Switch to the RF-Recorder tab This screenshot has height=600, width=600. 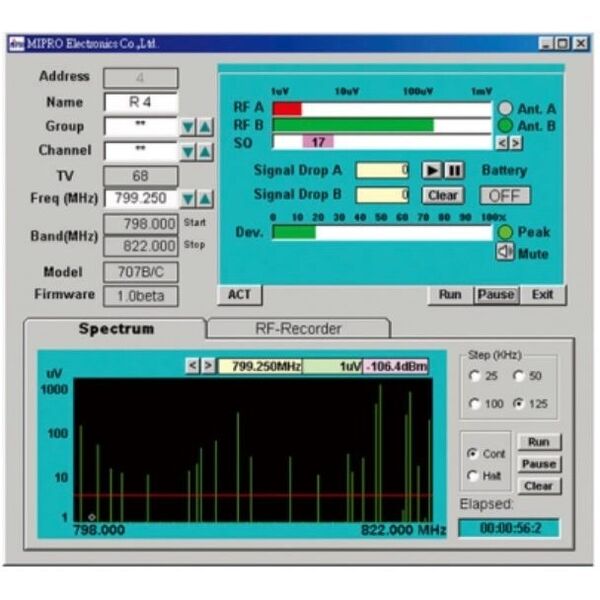(x=297, y=328)
